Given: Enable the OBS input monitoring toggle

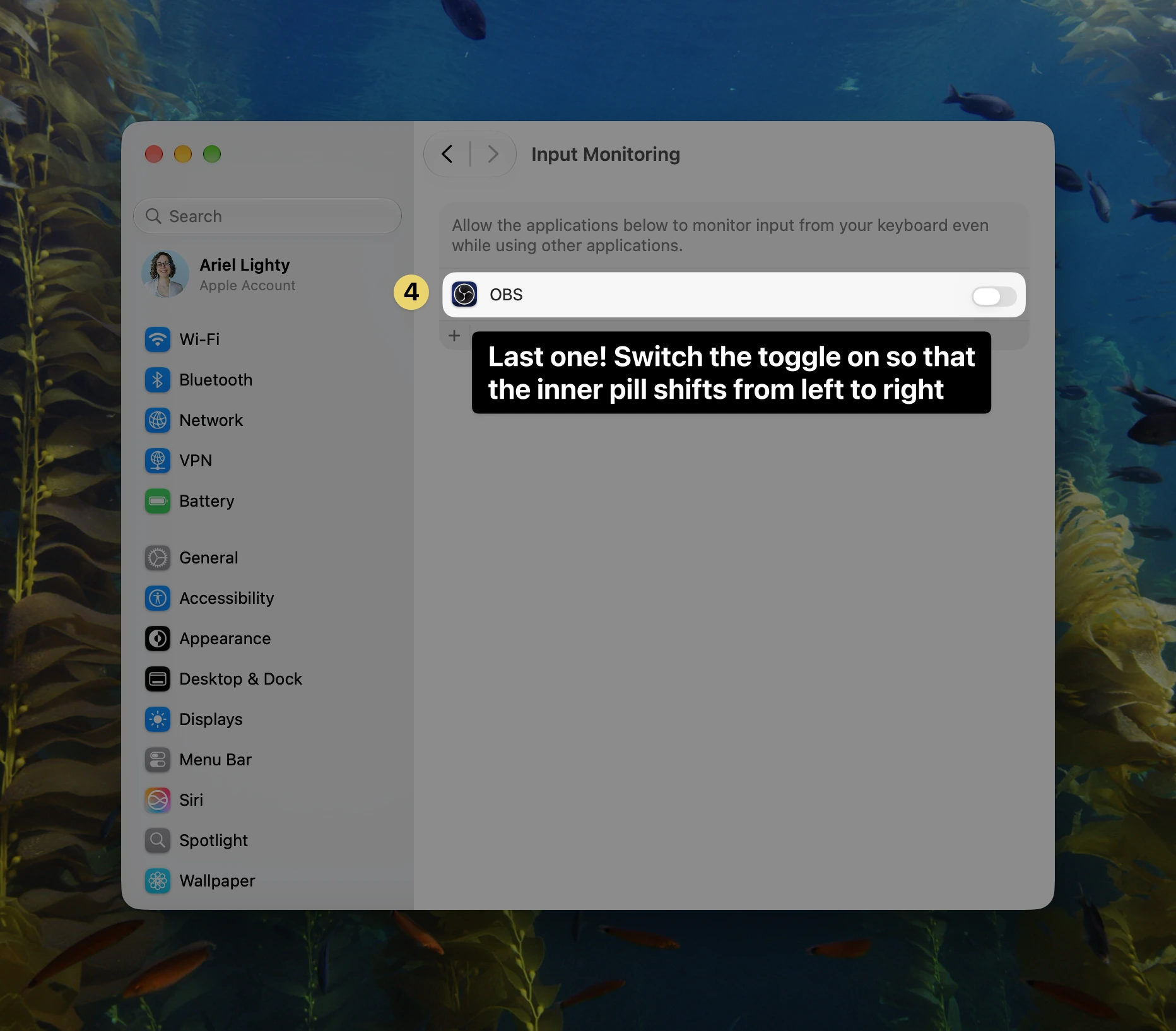Looking at the screenshot, I should pos(994,296).
